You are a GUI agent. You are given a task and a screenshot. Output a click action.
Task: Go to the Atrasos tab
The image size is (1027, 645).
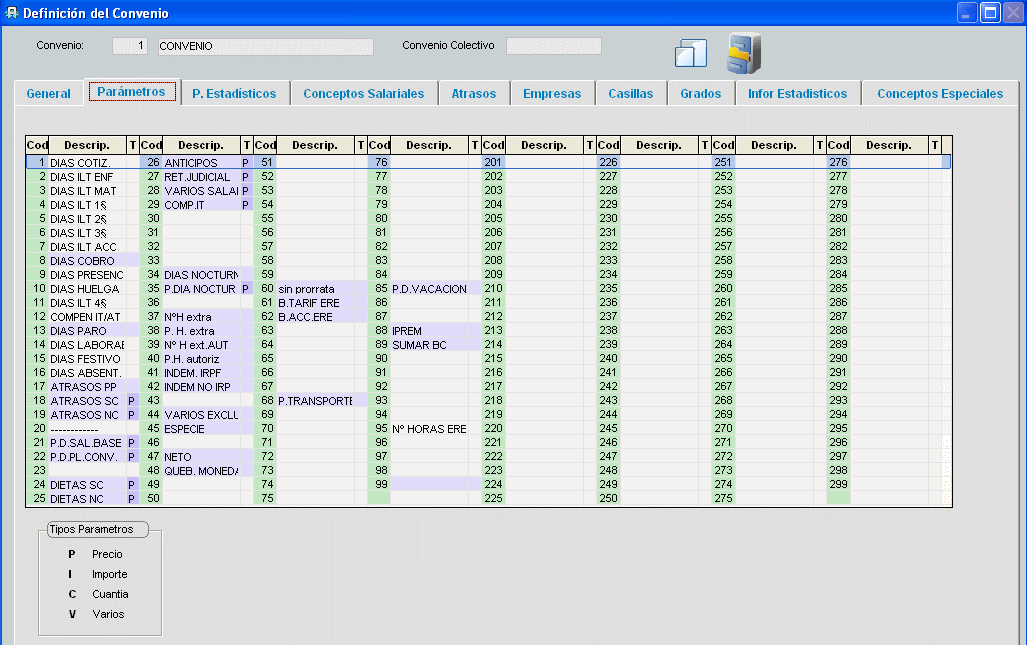(x=474, y=93)
